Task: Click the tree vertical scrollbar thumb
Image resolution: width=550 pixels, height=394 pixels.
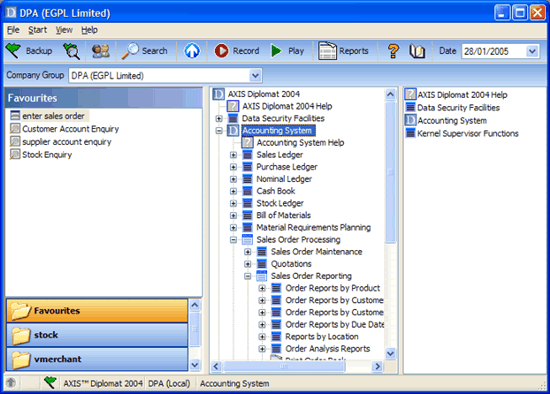Action: tap(390, 172)
